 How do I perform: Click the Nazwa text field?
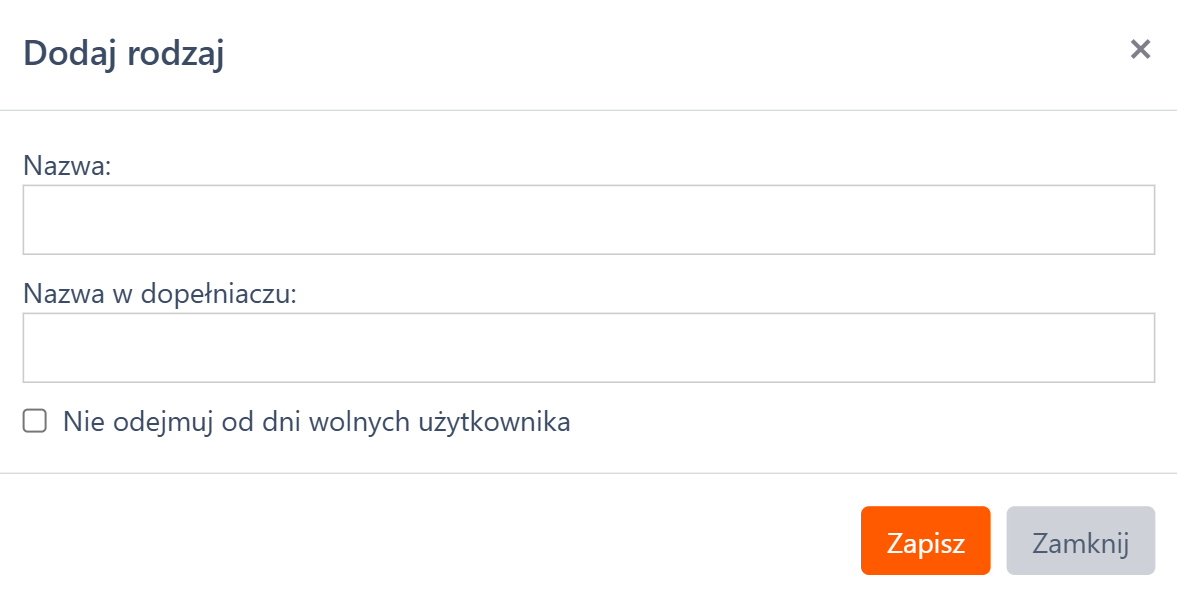tap(588, 219)
